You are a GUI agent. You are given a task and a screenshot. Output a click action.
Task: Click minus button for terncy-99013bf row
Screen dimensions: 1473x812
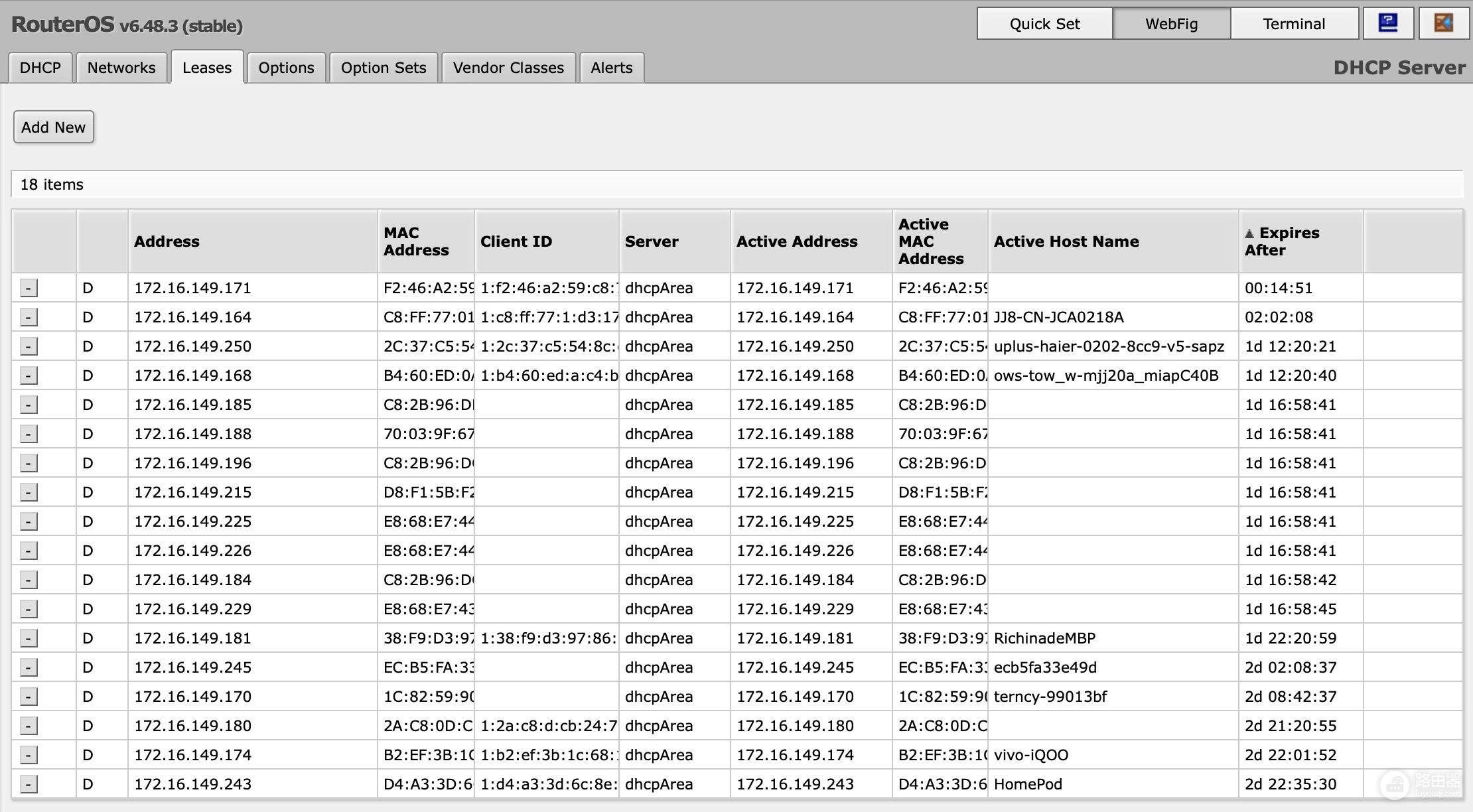[29, 697]
